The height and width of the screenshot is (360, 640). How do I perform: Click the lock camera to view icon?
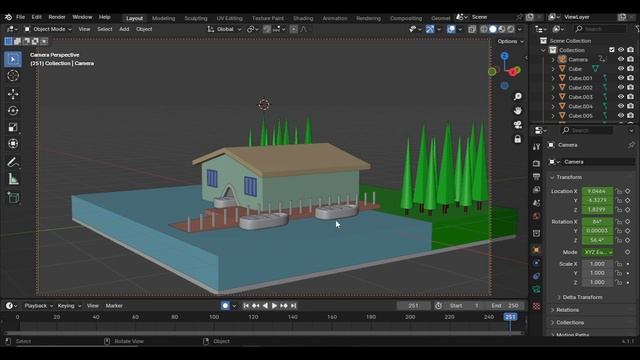pyautogui.click(x=518, y=139)
